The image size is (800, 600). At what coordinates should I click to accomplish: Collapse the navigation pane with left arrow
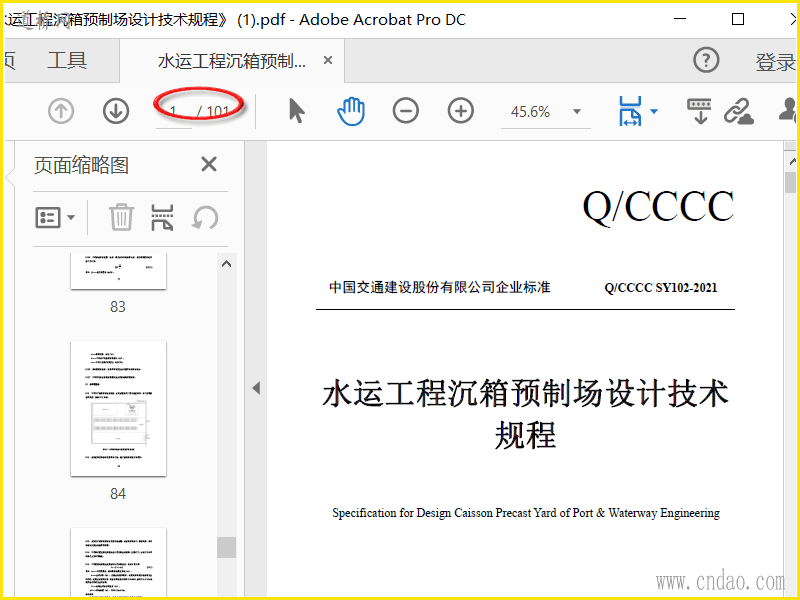pos(256,388)
